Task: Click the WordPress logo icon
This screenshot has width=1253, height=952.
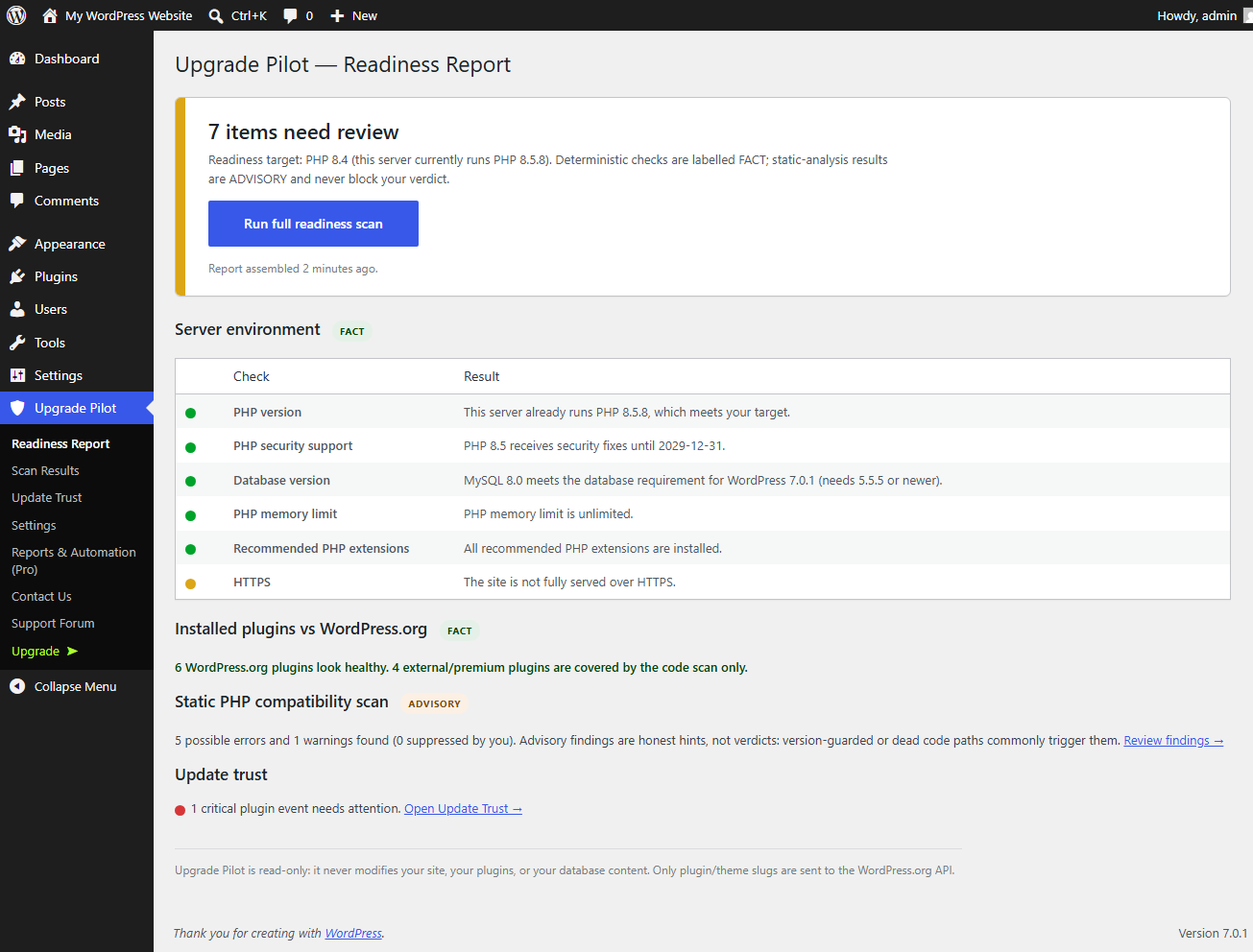Action: (x=16, y=15)
